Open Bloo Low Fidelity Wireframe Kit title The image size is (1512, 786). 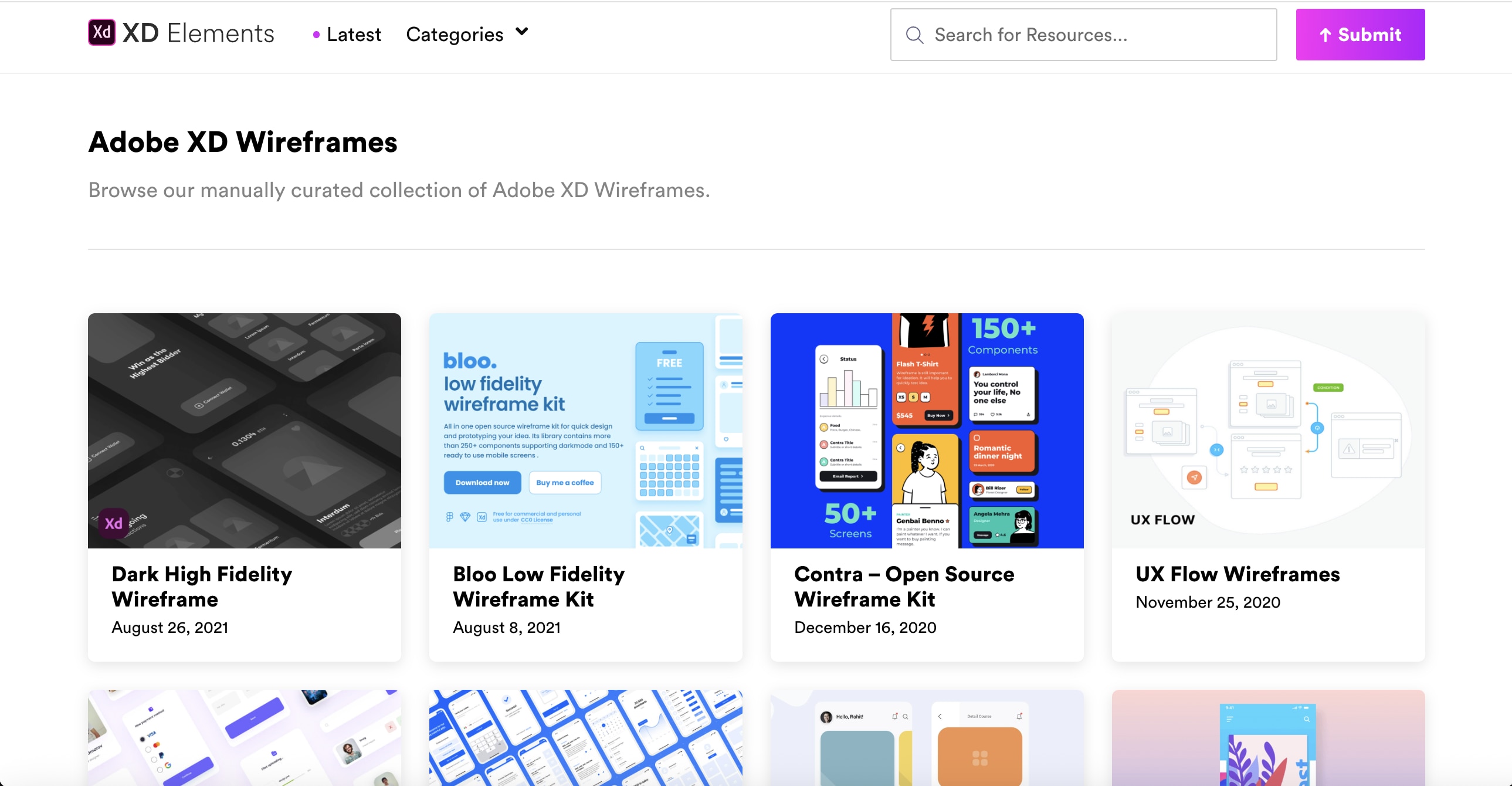coord(538,587)
